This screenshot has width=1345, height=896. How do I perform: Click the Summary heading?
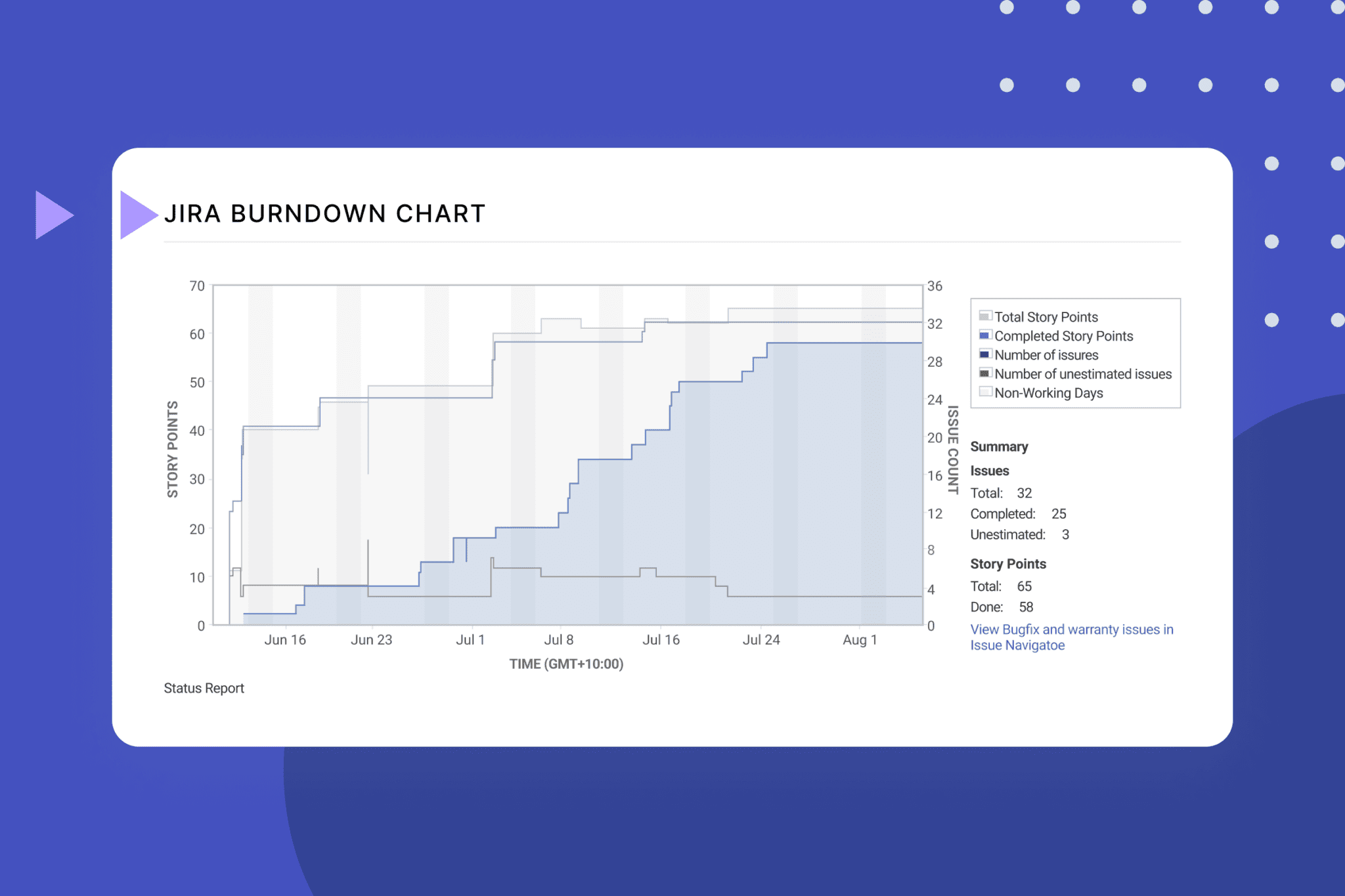tap(999, 446)
